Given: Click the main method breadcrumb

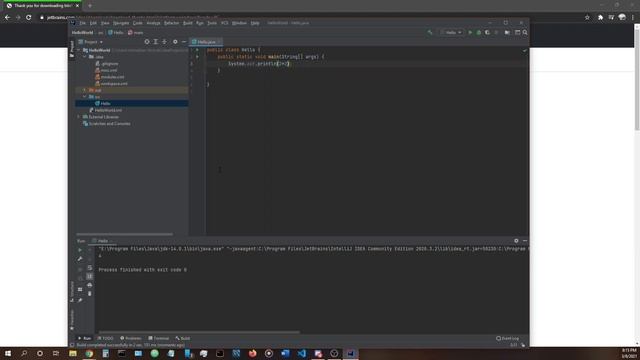Looking at the screenshot, I should pyautogui.click(x=136, y=32).
